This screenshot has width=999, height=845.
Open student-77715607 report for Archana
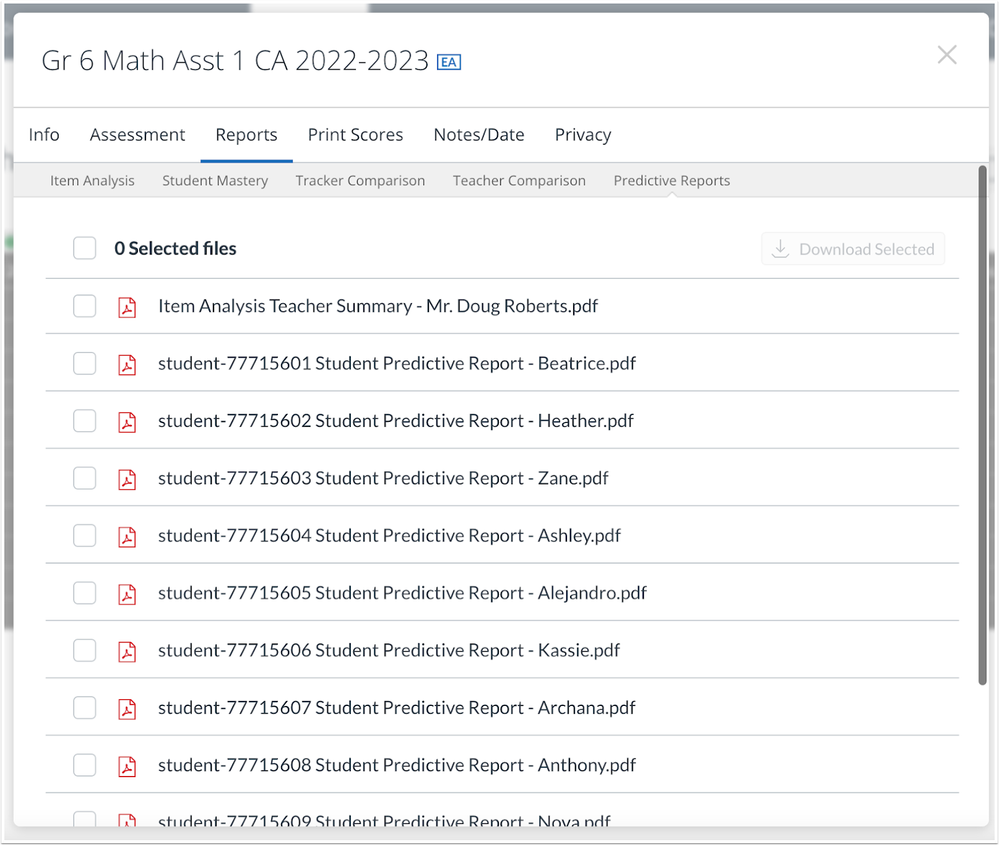[397, 707]
